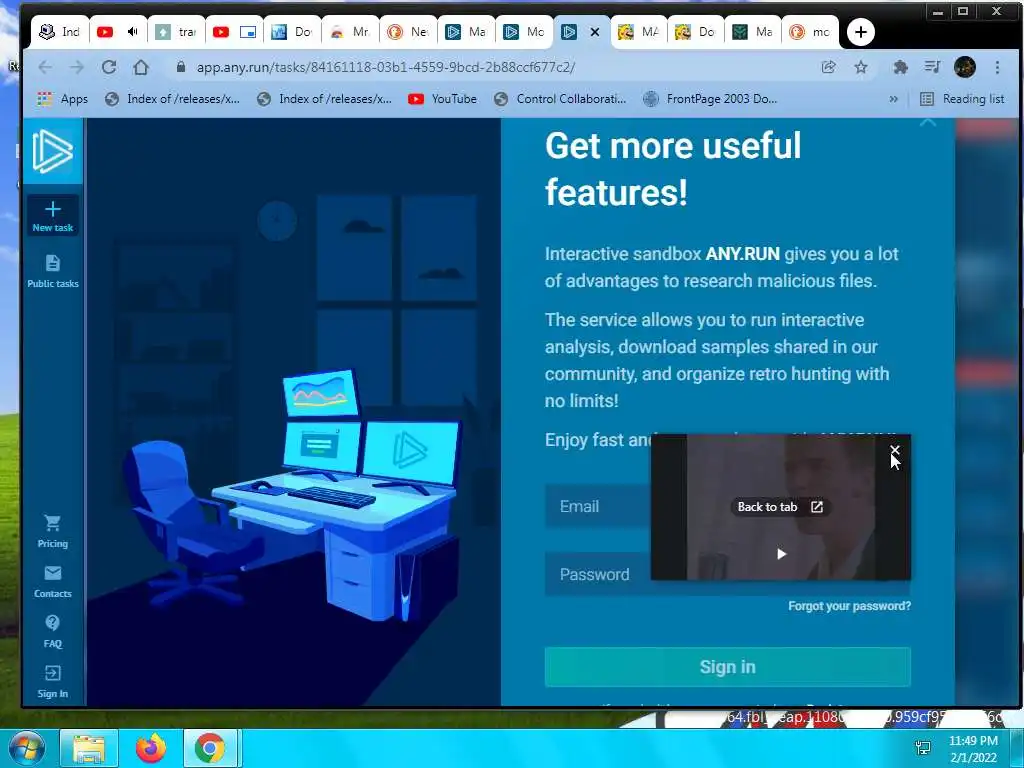This screenshot has height=768, width=1024.
Task: Go to browser home page
Action: click(x=141, y=67)
